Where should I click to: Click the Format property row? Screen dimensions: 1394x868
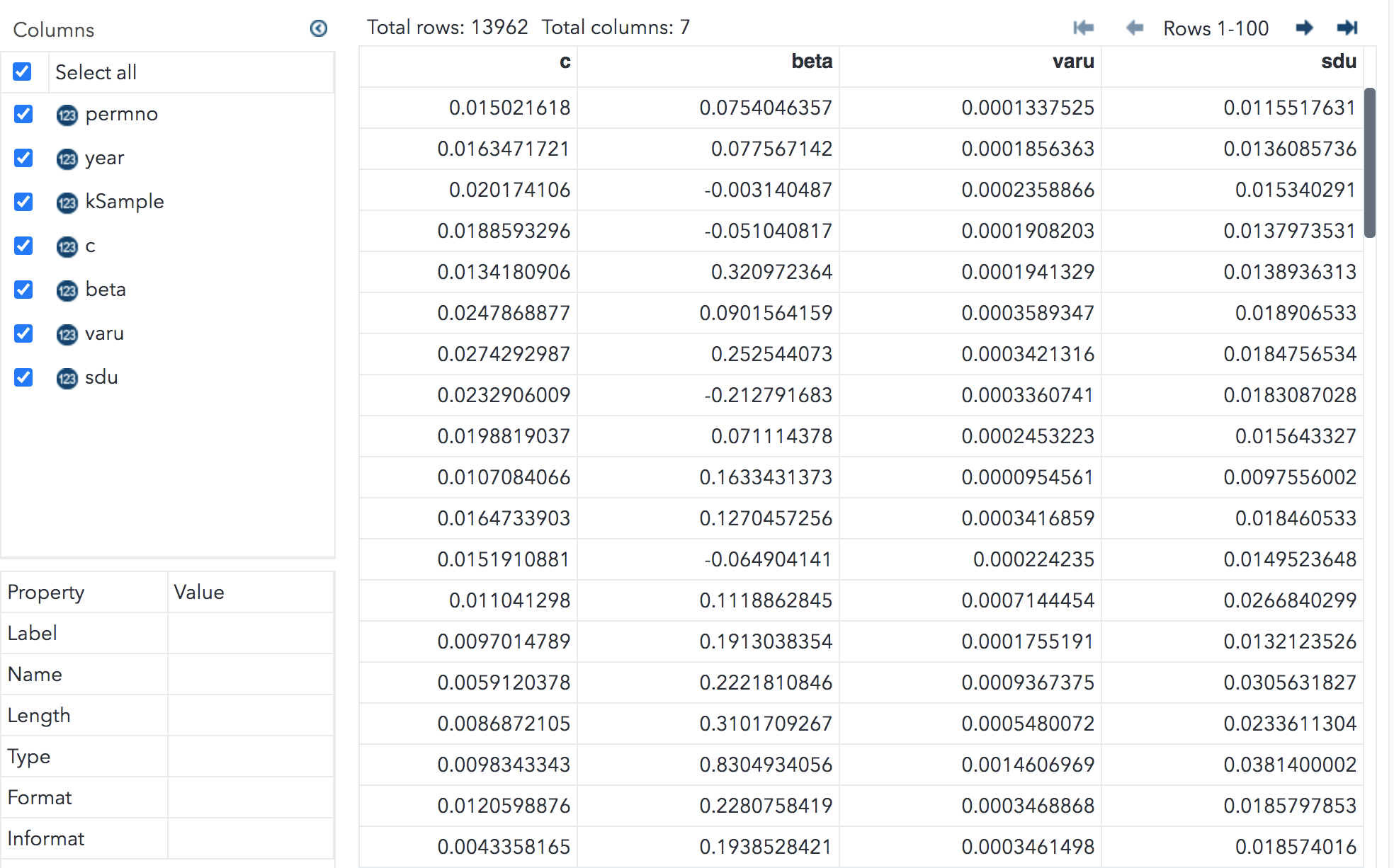point(167,797)
